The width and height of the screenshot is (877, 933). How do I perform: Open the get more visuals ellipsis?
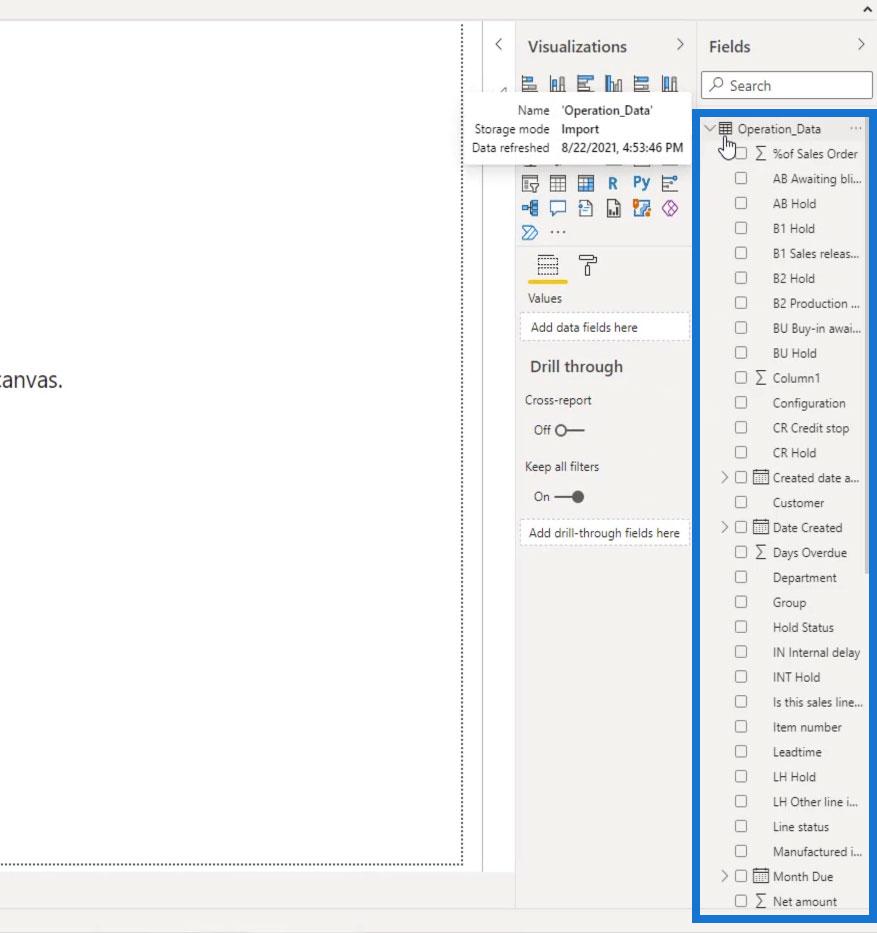pos(557,233)
